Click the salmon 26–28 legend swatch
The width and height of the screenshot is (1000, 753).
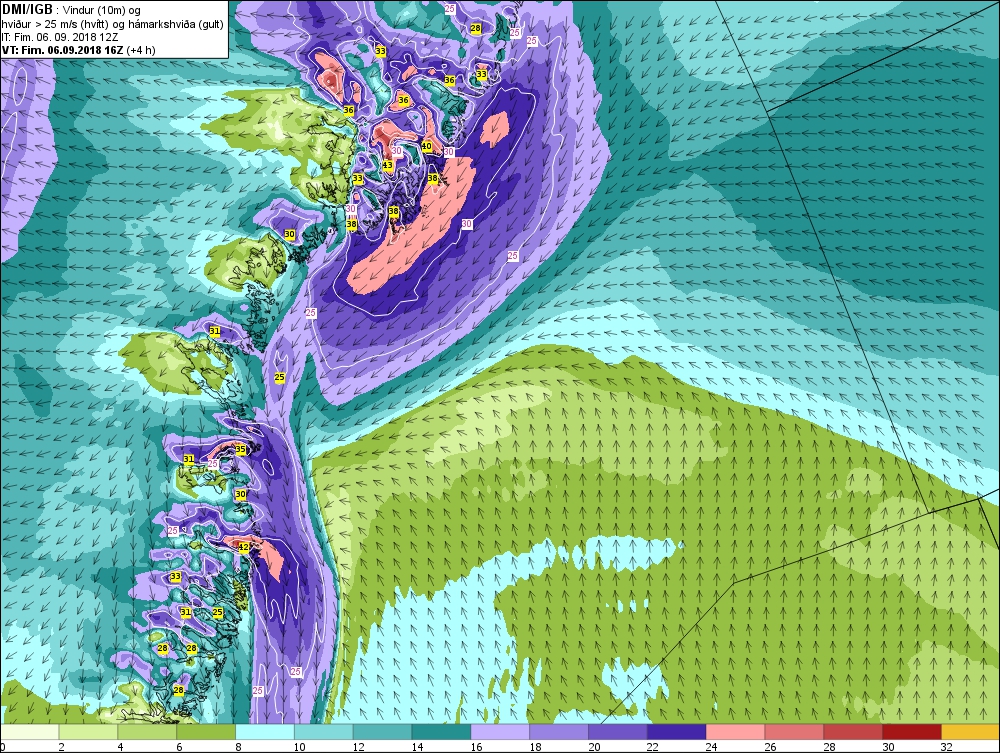794,732
